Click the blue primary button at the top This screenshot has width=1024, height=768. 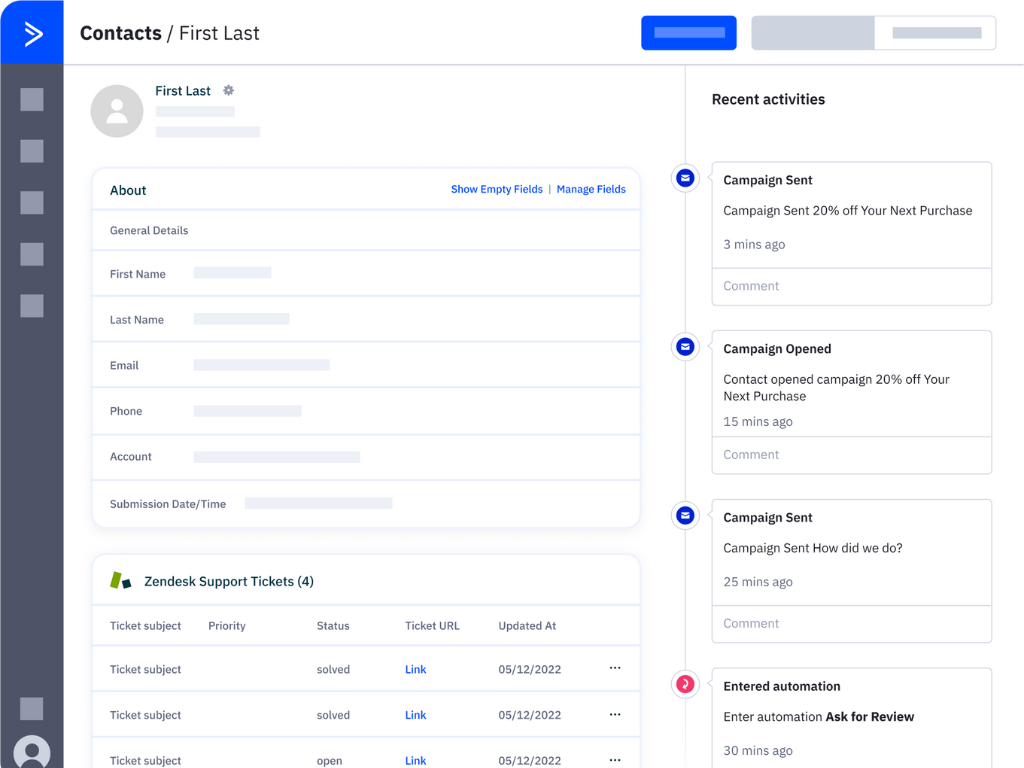[x=688, y=32]
